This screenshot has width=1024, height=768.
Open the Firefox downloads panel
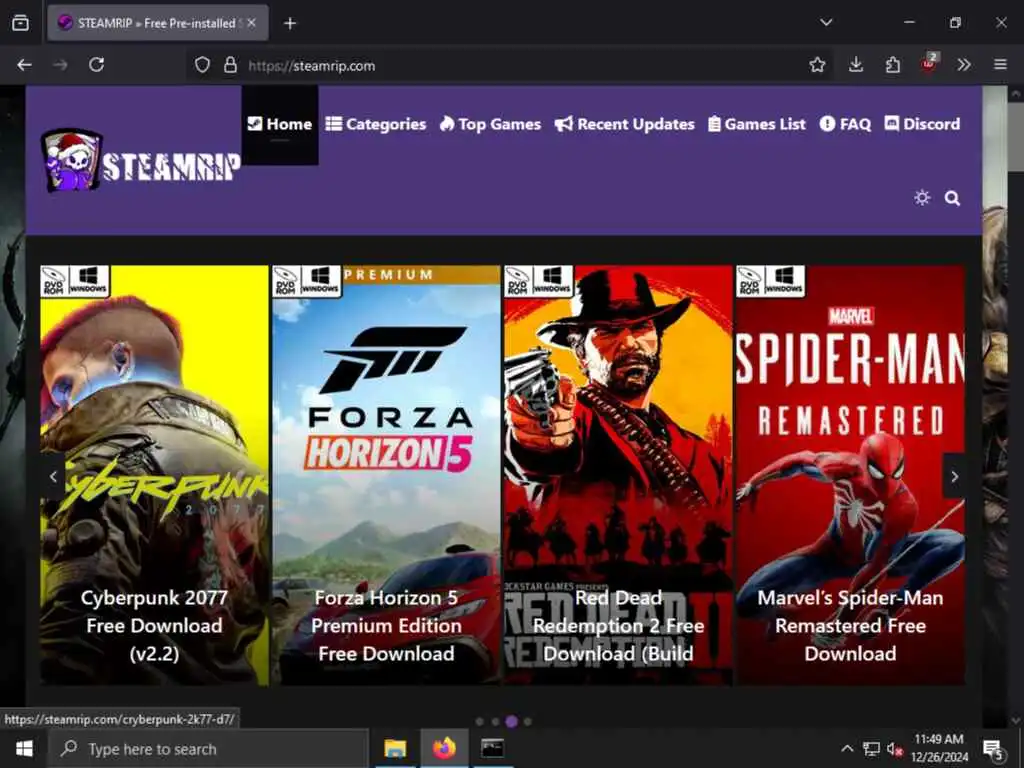[x=856, y=65]
